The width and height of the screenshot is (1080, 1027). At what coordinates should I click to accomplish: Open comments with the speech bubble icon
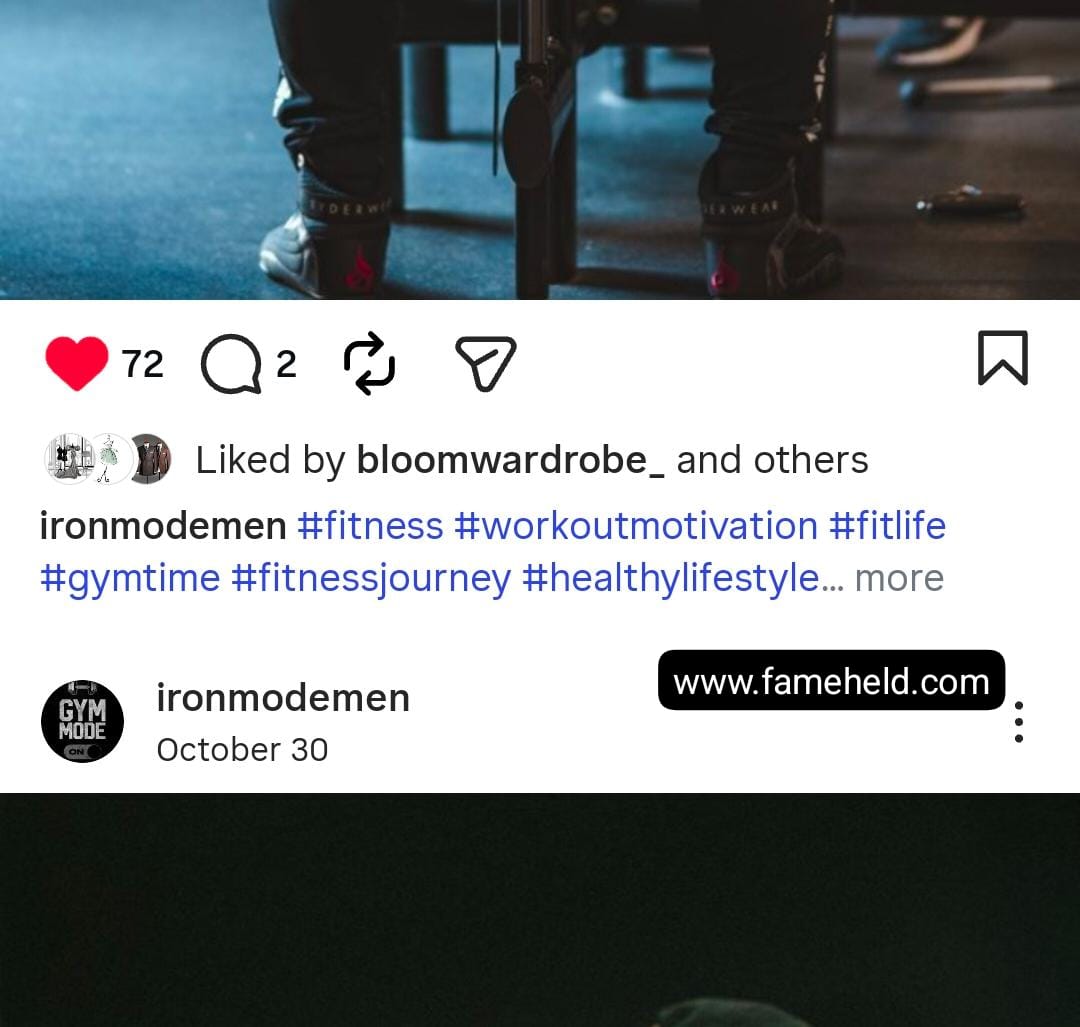click(x=231, y=364)
